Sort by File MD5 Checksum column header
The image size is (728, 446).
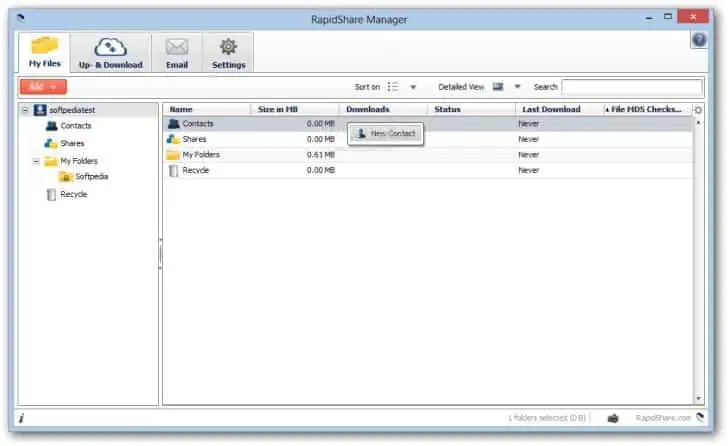click(x=646, y=110)
